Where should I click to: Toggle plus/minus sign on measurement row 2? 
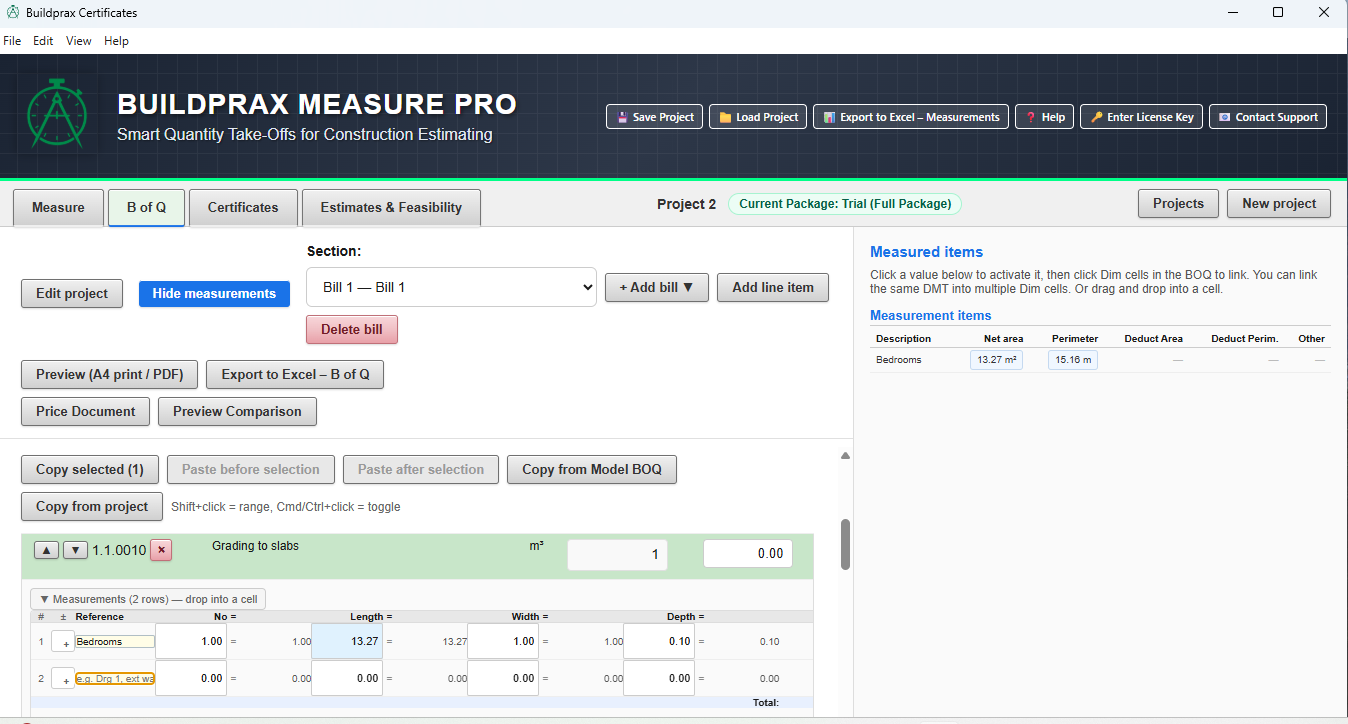(x=63, y=679)
